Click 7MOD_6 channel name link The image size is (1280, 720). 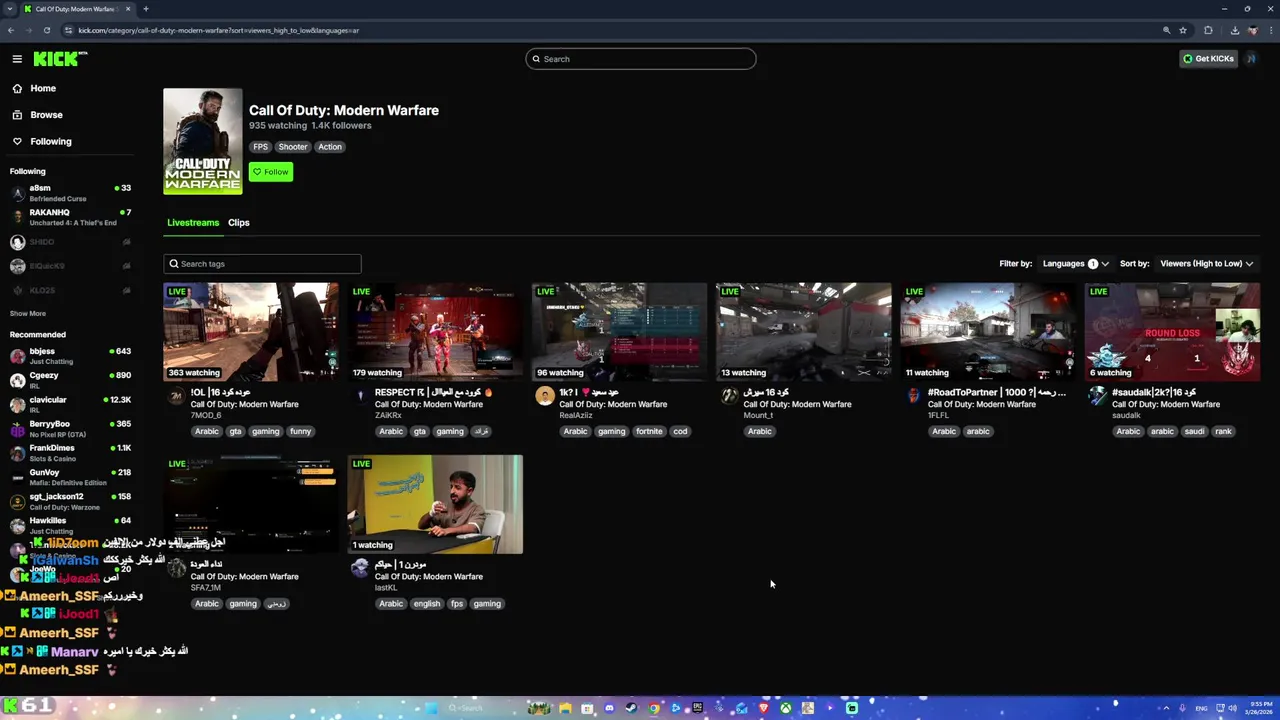point(206,415)
